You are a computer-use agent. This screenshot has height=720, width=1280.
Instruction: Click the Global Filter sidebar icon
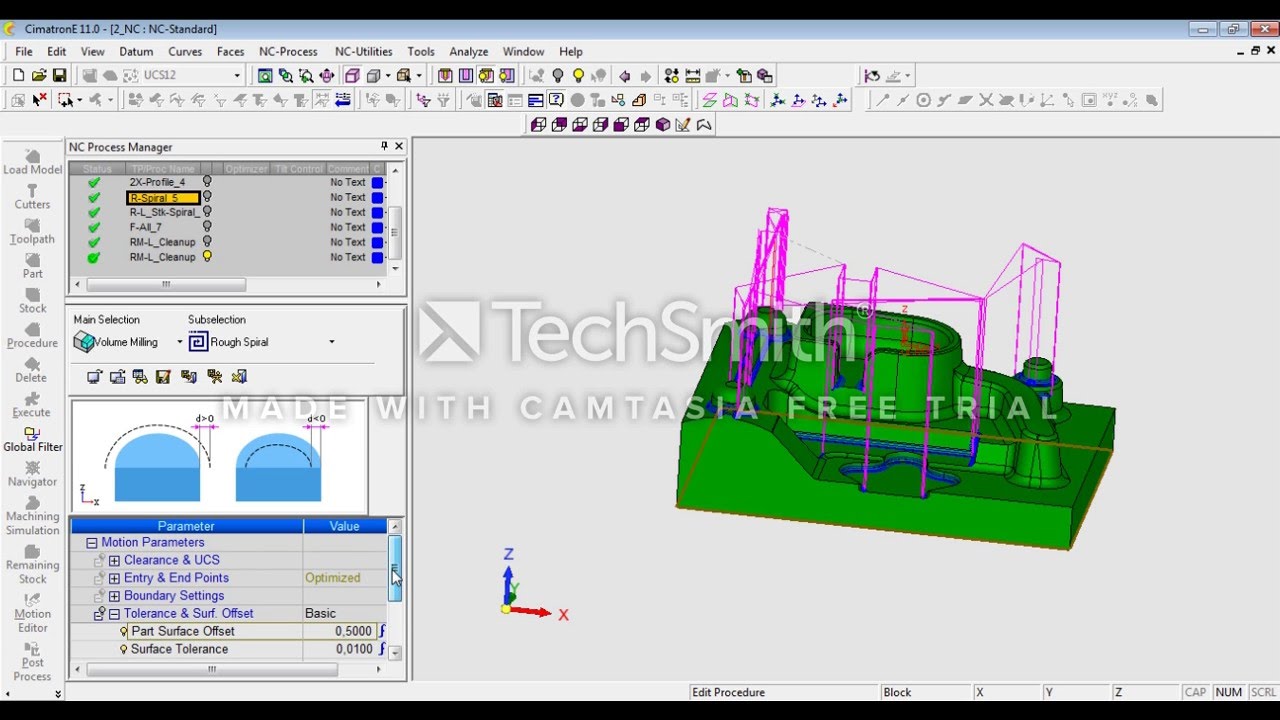pos(33,440)
